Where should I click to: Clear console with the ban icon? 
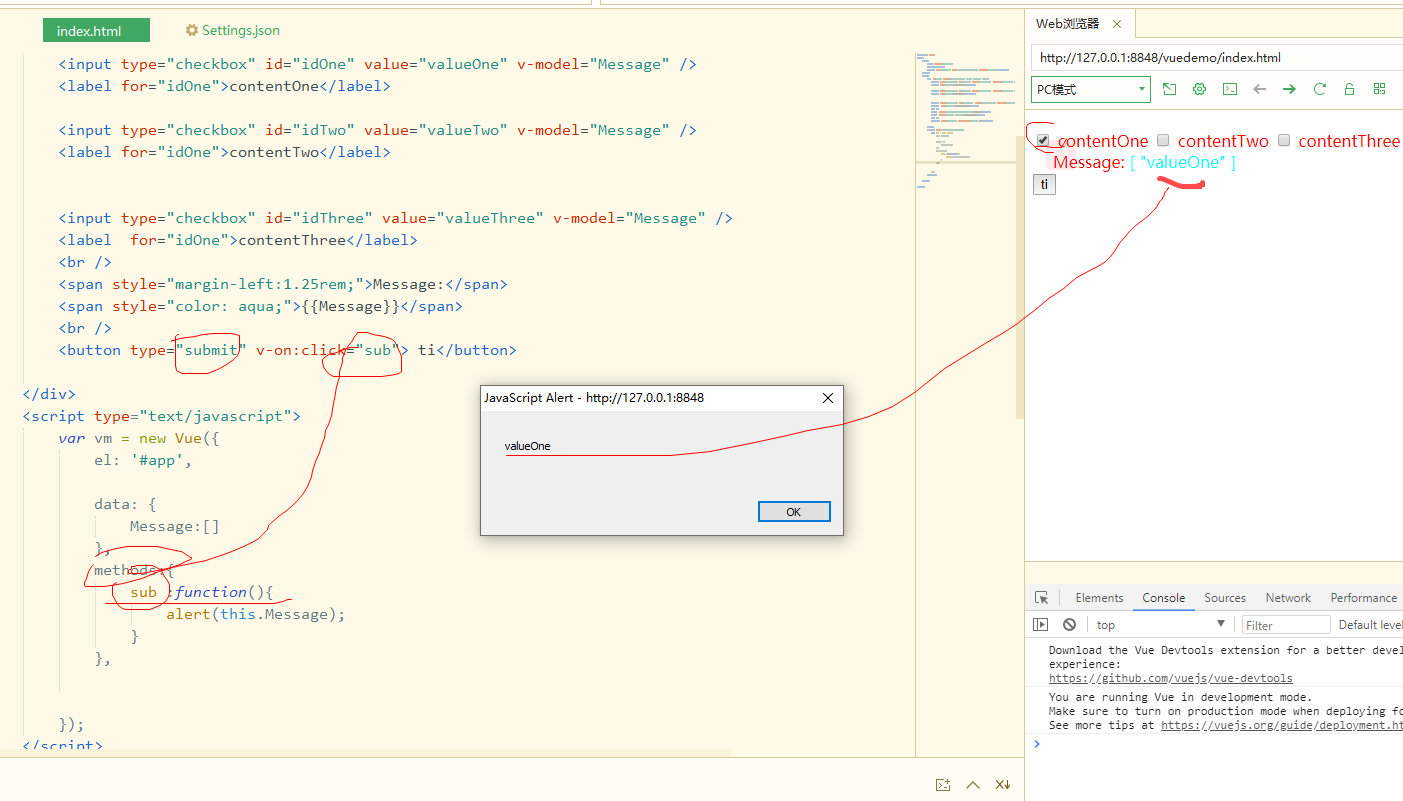click(1069, 625)
